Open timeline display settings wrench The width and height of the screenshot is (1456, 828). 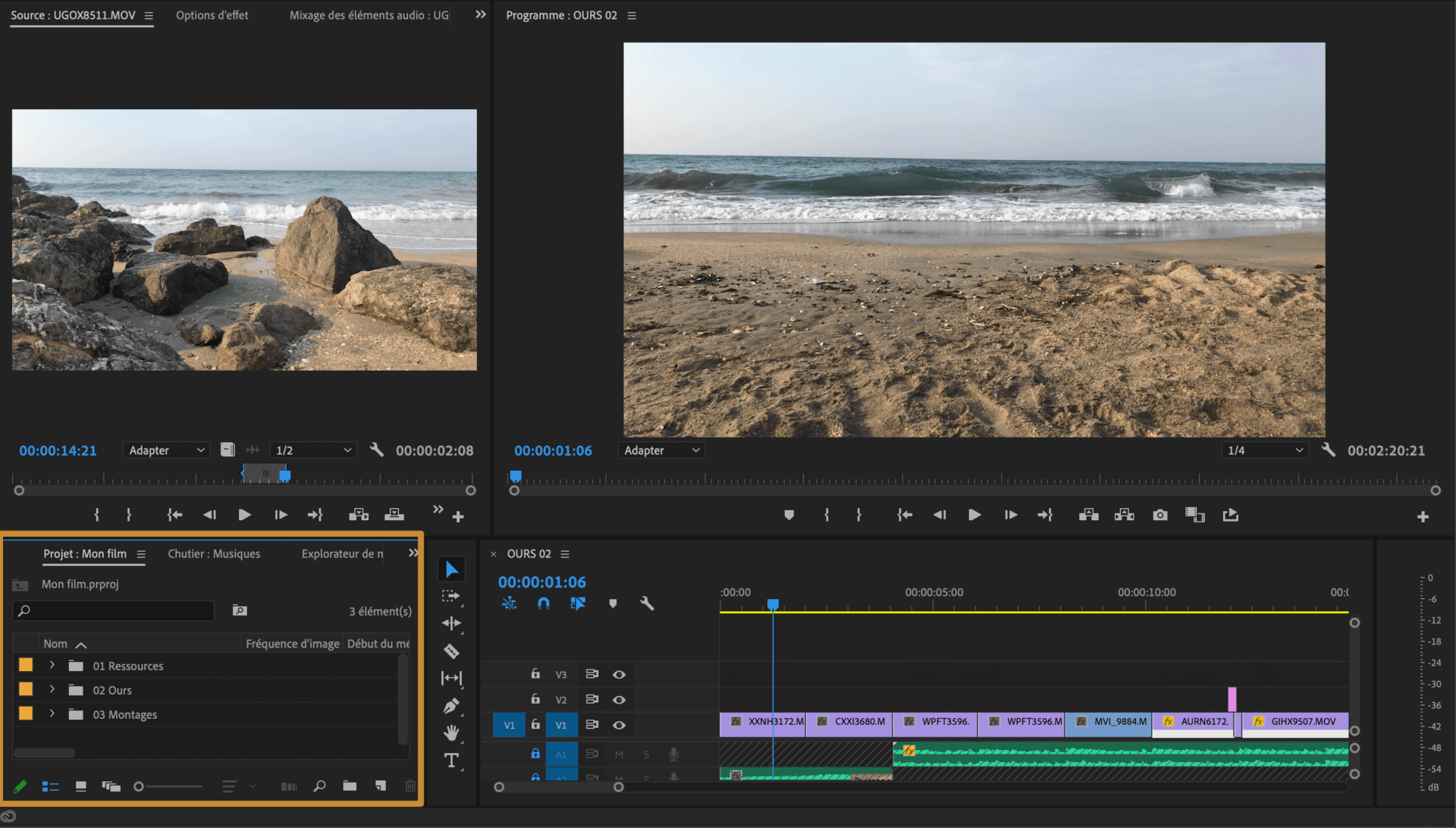[647, 604]
